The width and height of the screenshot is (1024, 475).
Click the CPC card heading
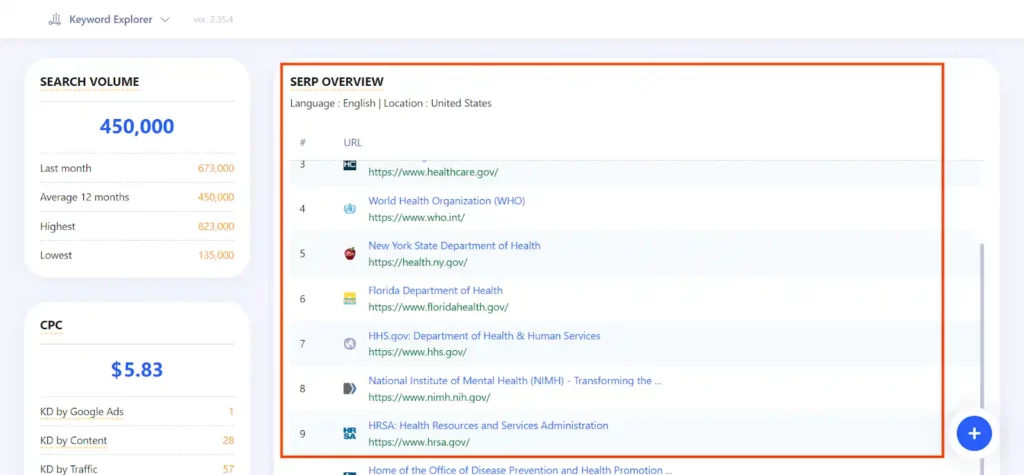(x=51, y=325)
